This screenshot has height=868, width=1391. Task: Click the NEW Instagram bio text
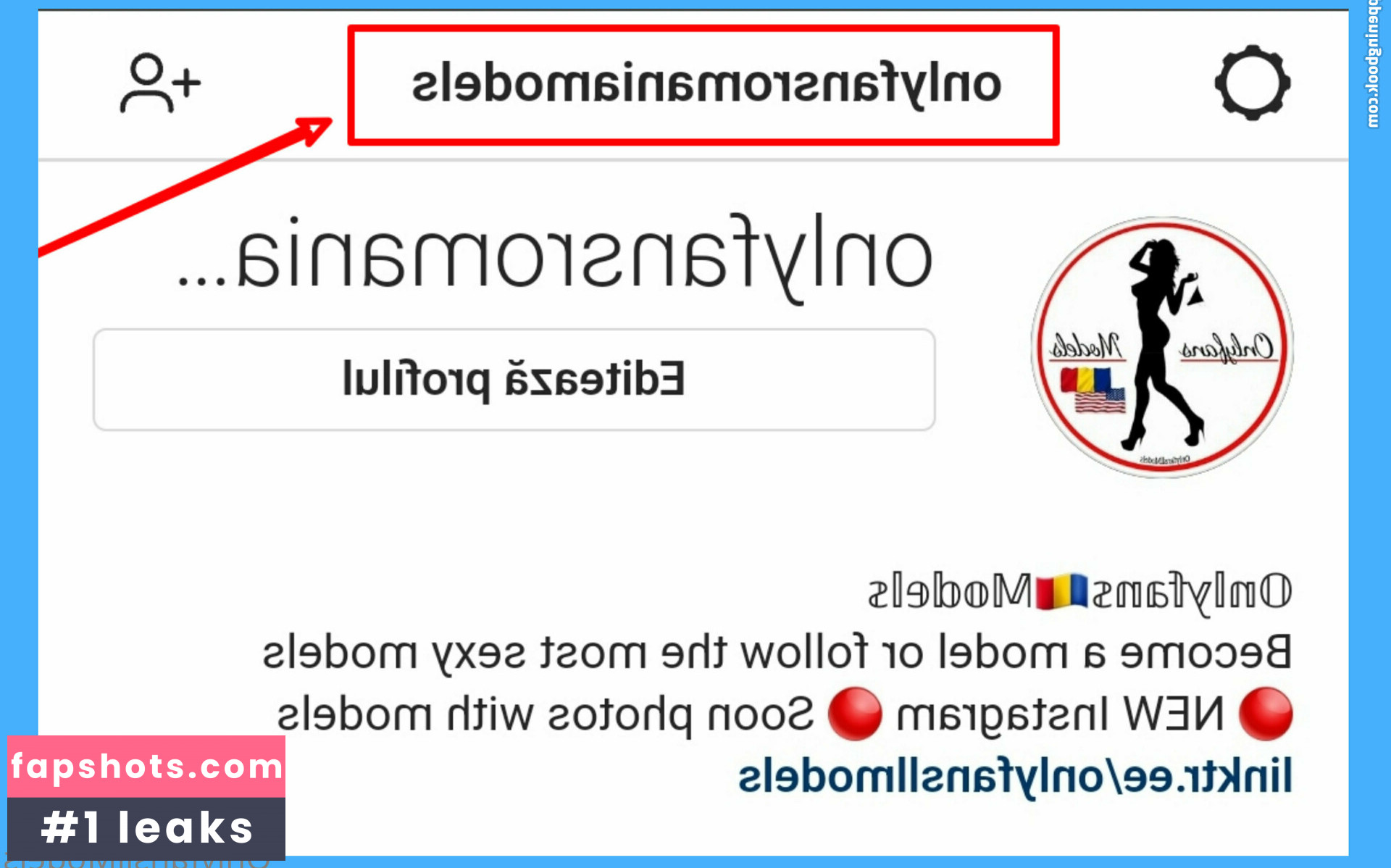point(1061,714)
